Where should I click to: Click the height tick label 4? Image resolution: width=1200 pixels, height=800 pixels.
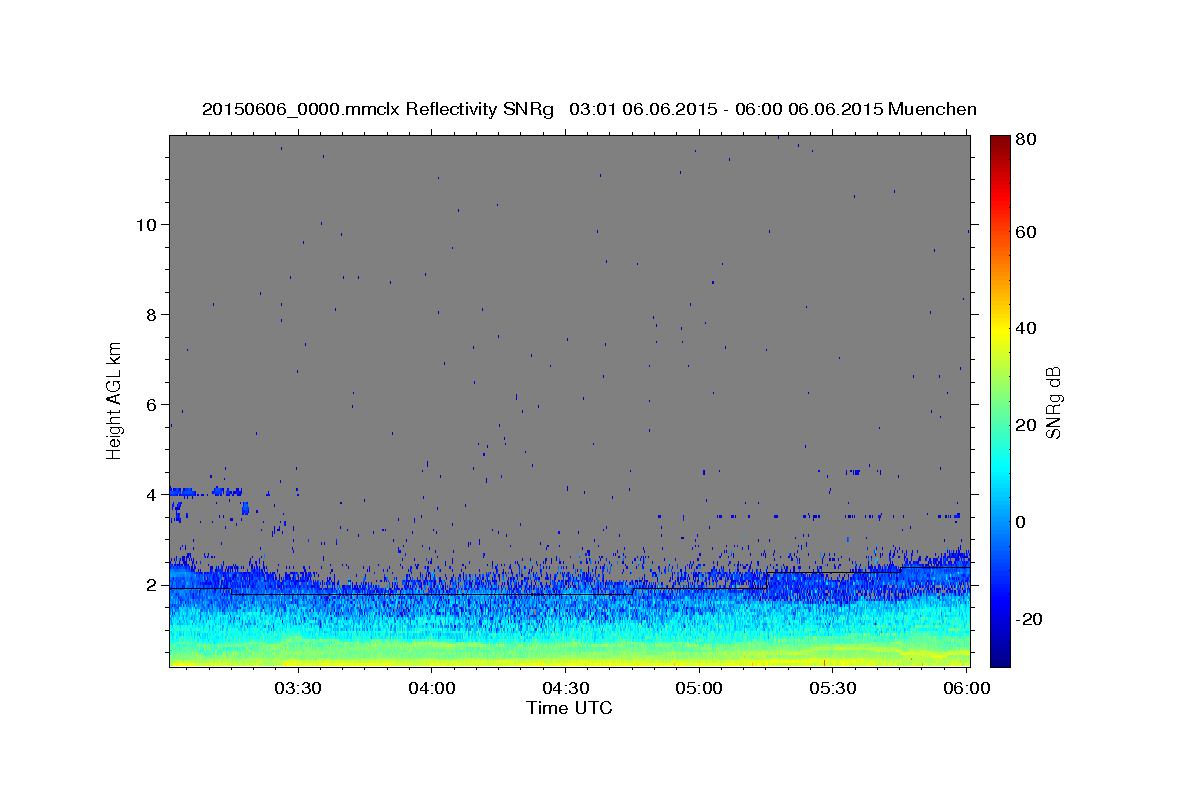coord(152,495)
